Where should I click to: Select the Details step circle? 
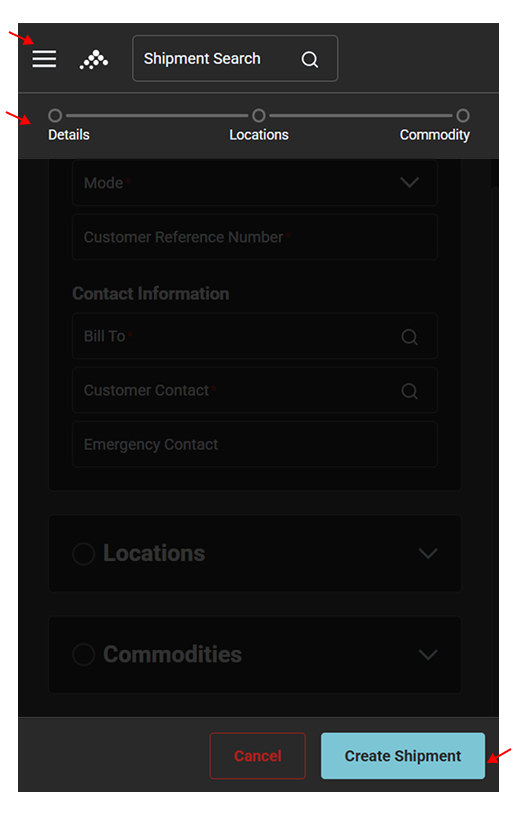pos(55,115)
